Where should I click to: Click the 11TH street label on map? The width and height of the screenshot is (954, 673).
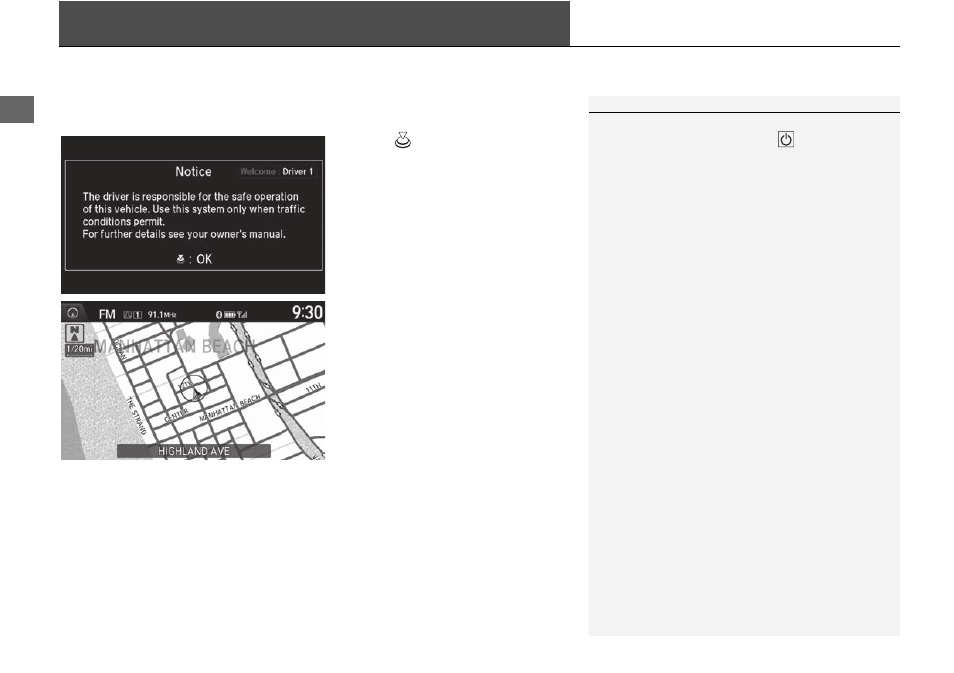pos(313,388)
